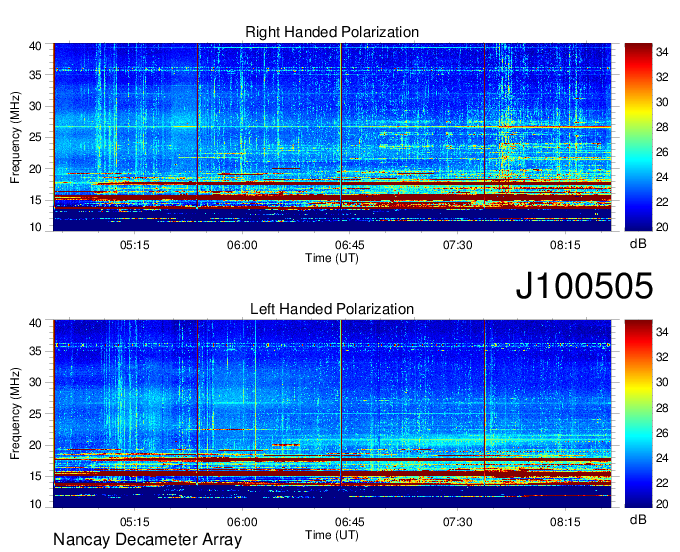Click "Time (UT)" label under Left Handed plot

click(x=332, y=535)
